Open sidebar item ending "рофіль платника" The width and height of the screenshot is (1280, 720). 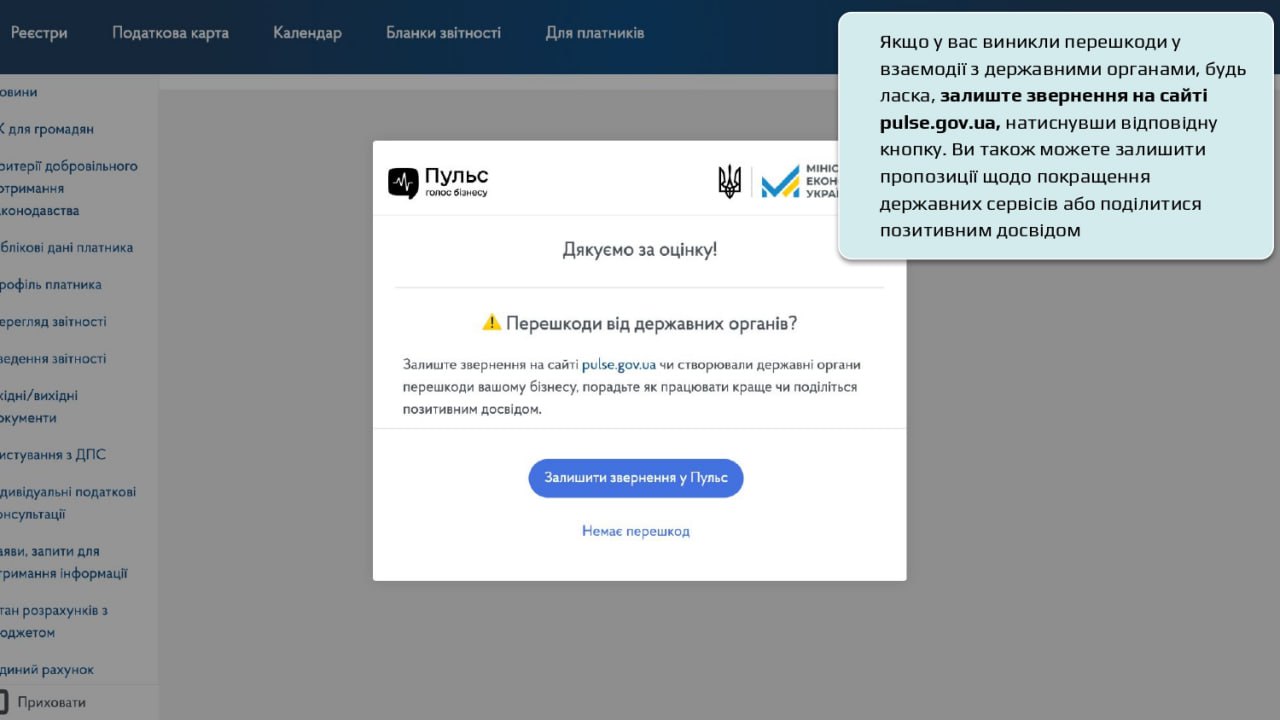[51, 285]
